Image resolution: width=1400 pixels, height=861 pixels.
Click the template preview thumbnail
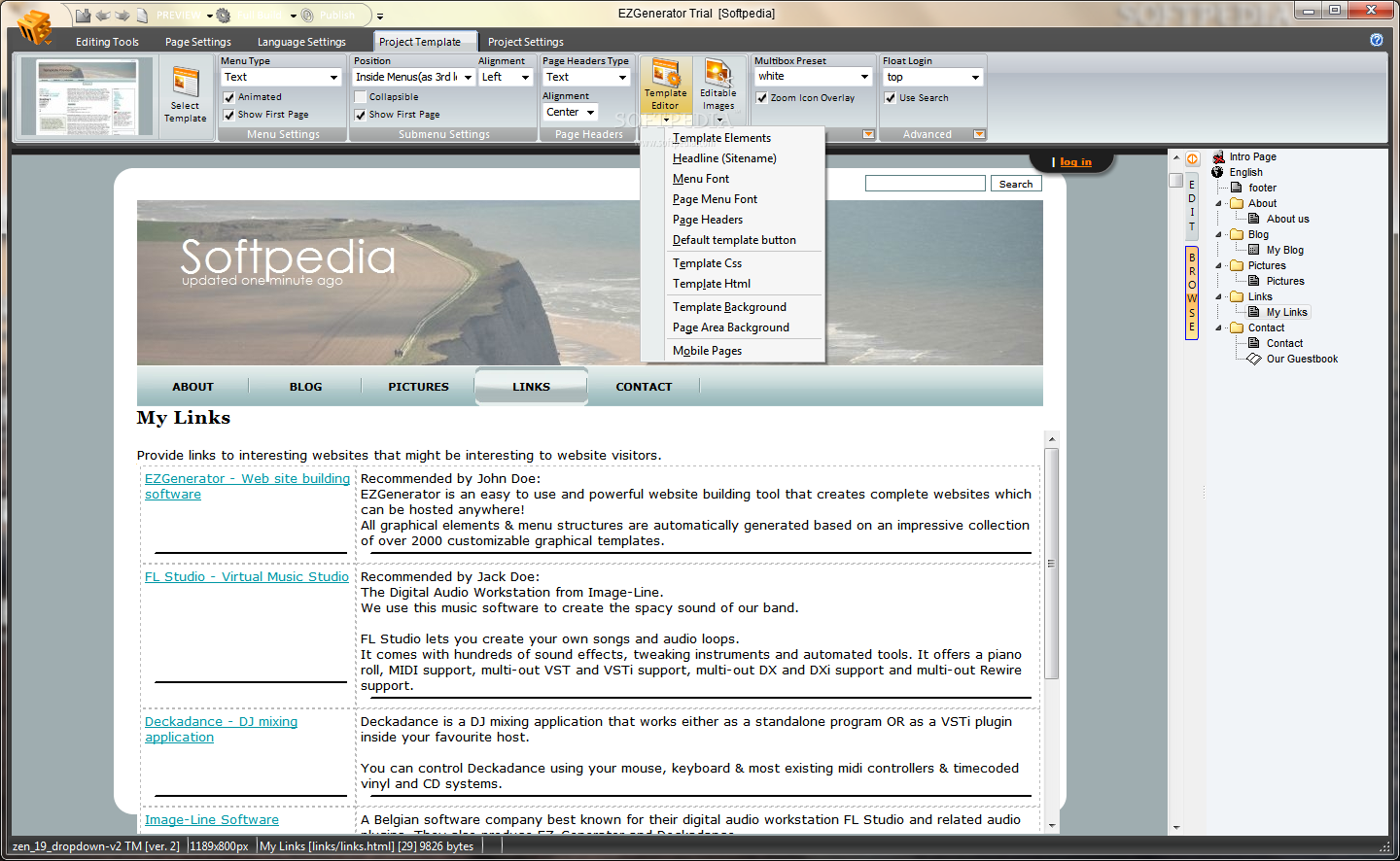(87, 97)
